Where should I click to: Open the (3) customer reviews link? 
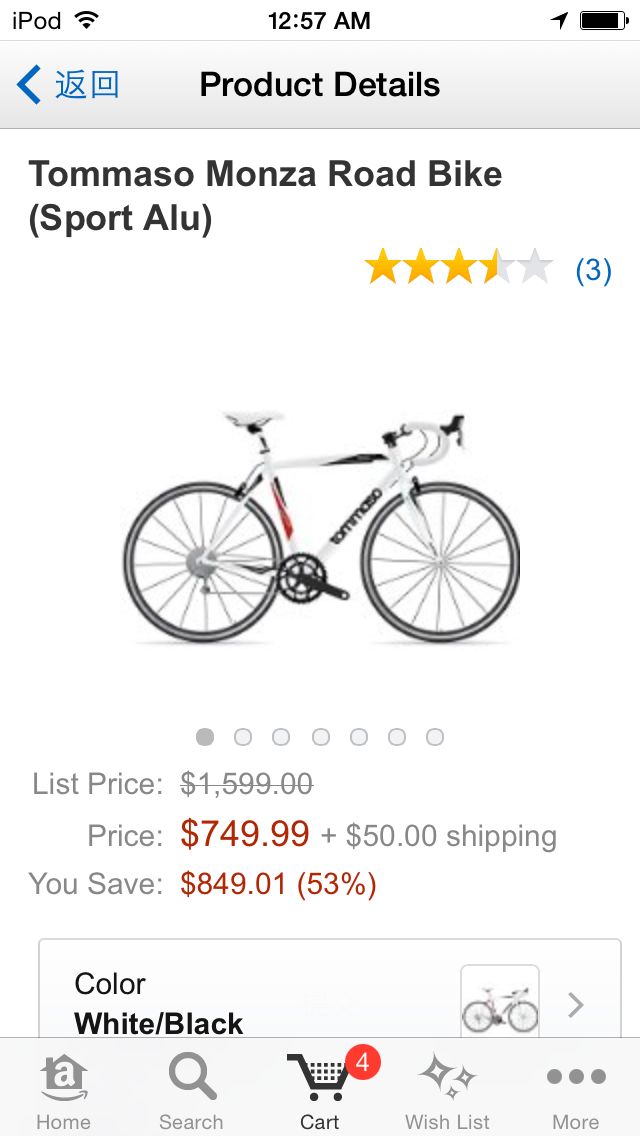point(594,270)
